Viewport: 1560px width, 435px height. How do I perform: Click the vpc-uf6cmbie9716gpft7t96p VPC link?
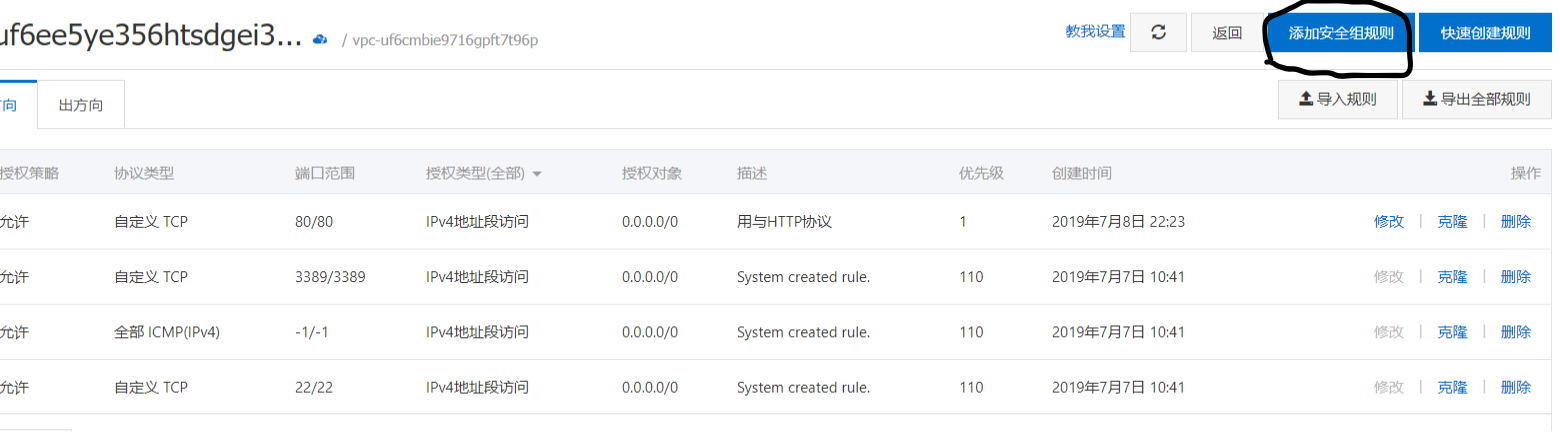click(445, 40)
